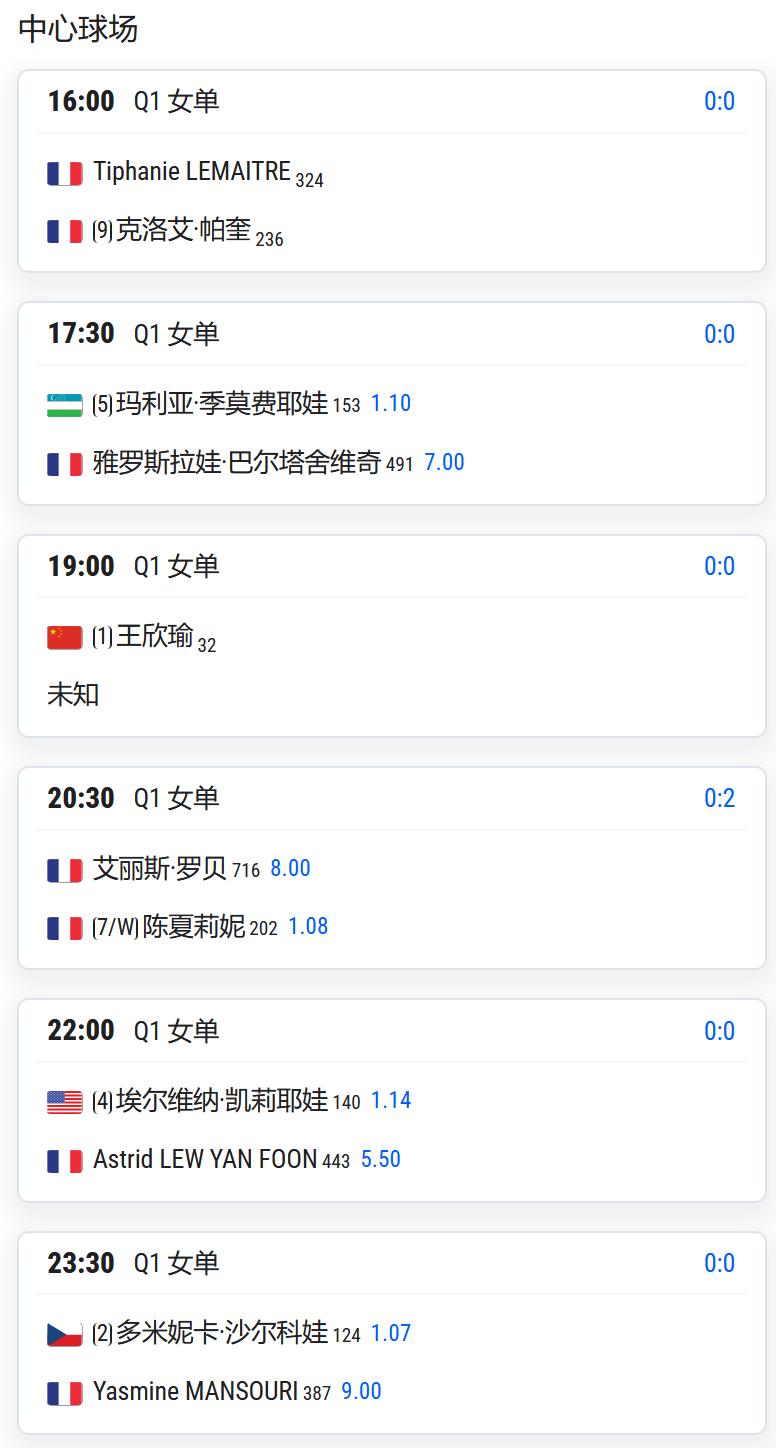Click the USA flag beside 埃尔维纳·凯莉耶娃

click(65, 1102)
